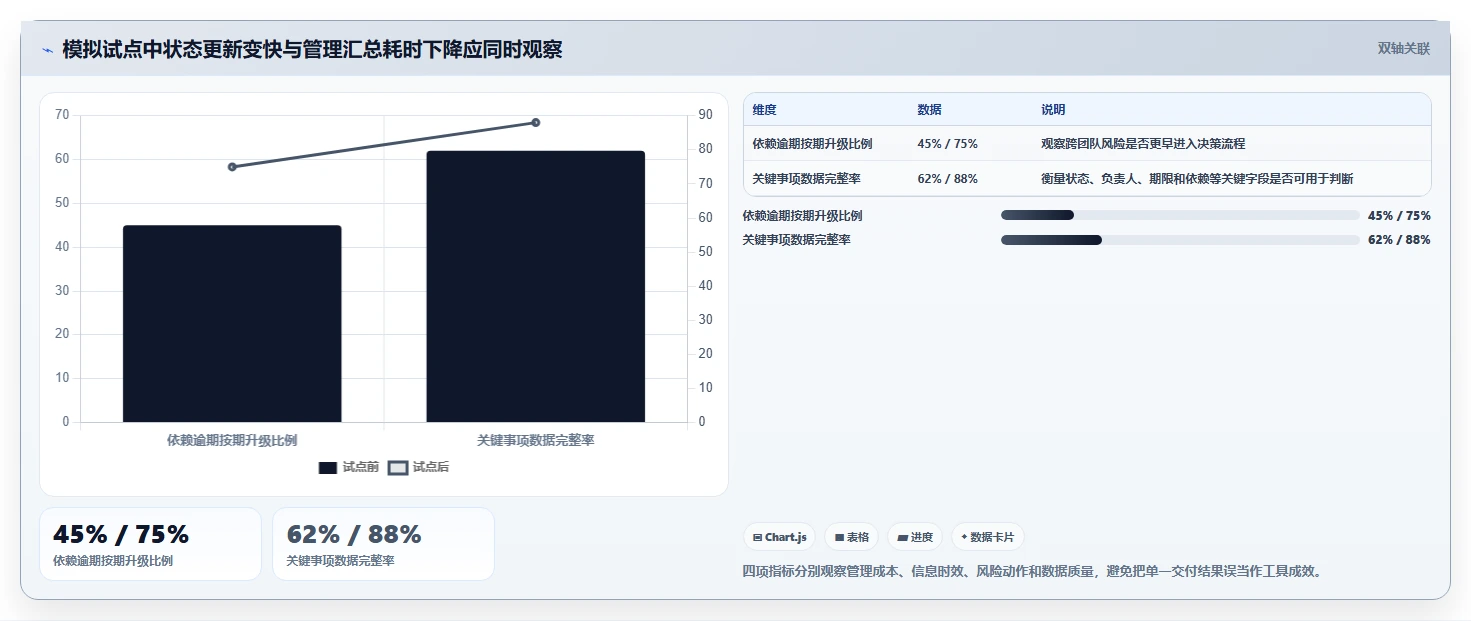Open the 62% / 88% stat card

click(383, 544)
